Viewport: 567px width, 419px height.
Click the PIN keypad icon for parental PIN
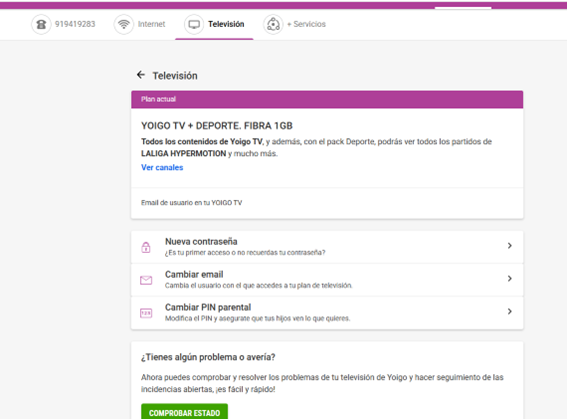point(146,313)
